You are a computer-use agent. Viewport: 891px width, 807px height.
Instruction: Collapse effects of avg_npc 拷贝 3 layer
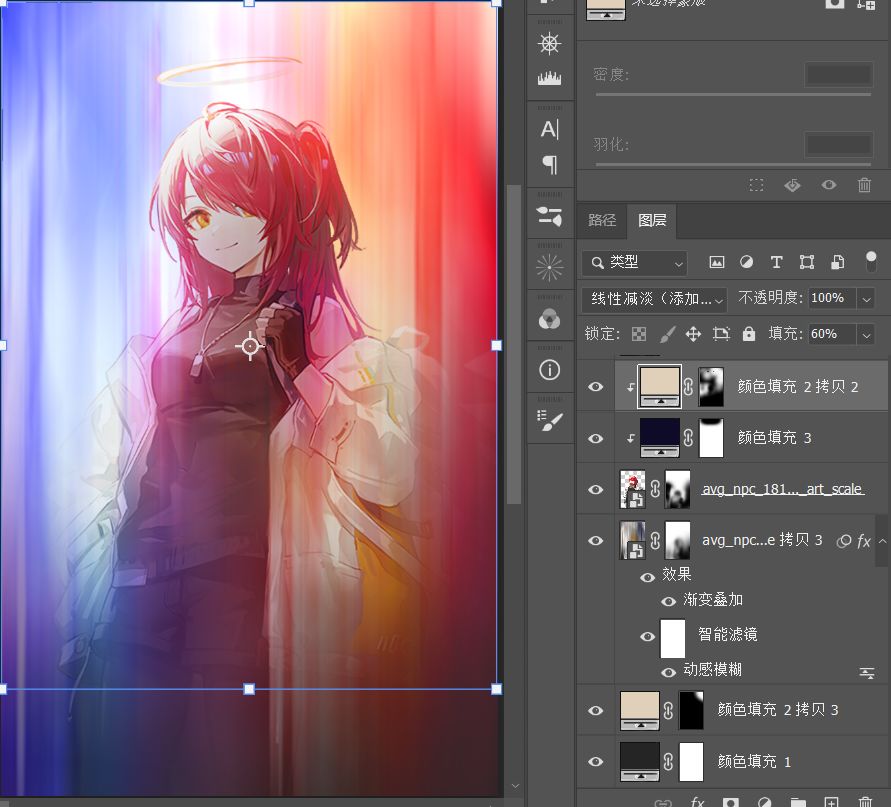(882, 541)
